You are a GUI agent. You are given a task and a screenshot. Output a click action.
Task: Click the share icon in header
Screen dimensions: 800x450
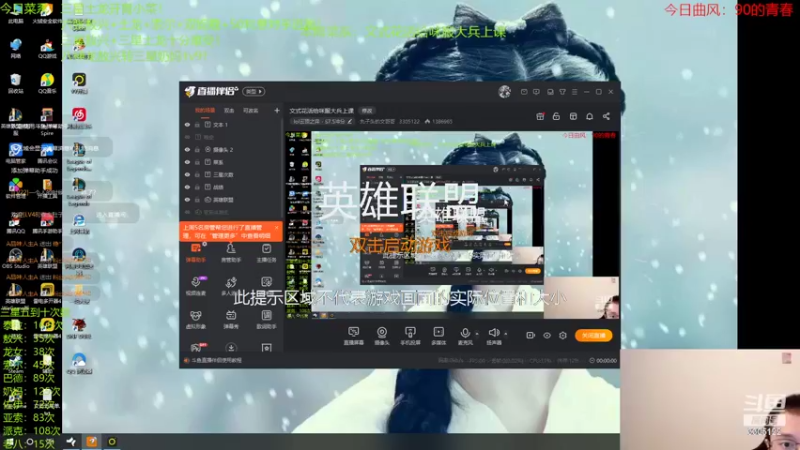coord(606,116)
